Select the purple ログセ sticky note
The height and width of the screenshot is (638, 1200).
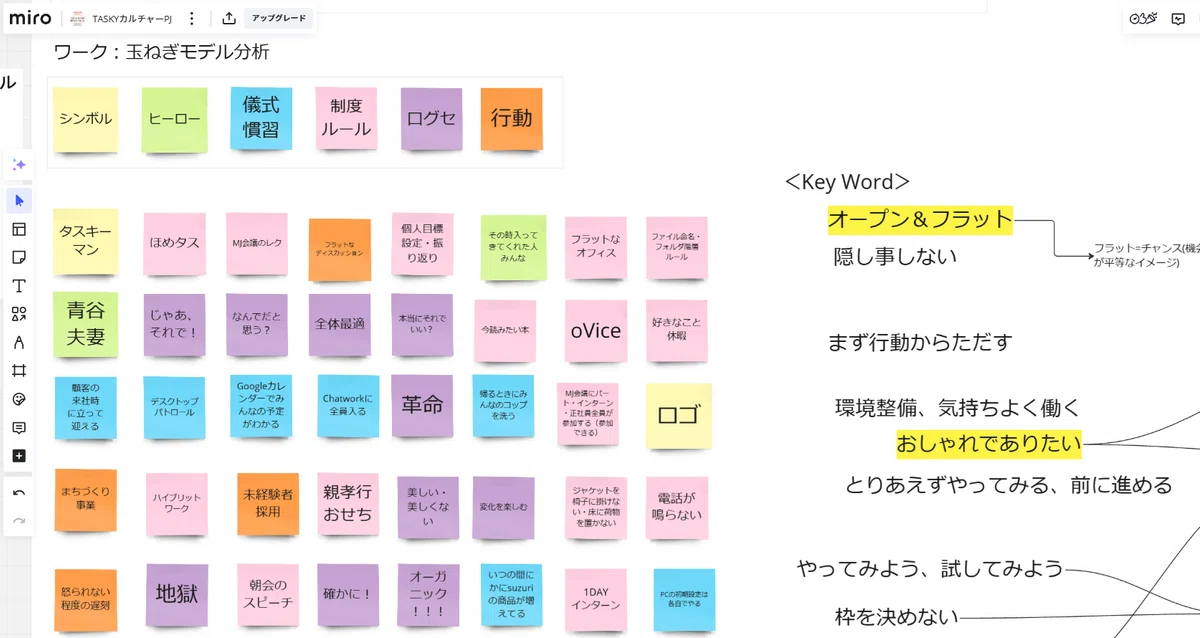(x=432, y=118)
